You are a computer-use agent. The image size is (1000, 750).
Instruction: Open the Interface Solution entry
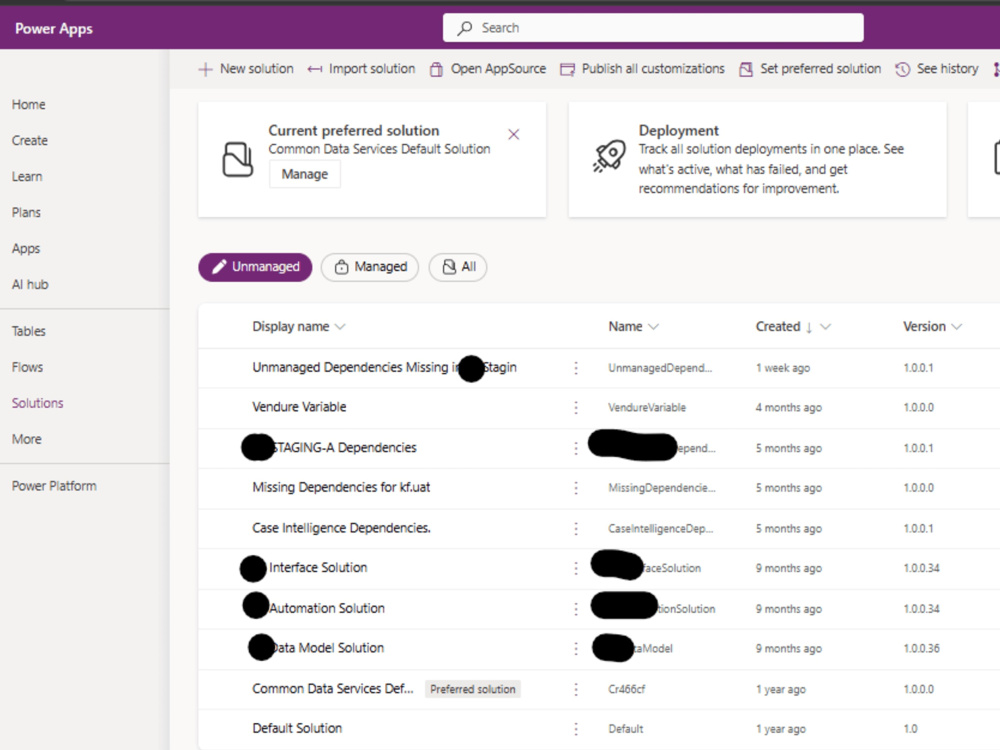tap(318, 568)
